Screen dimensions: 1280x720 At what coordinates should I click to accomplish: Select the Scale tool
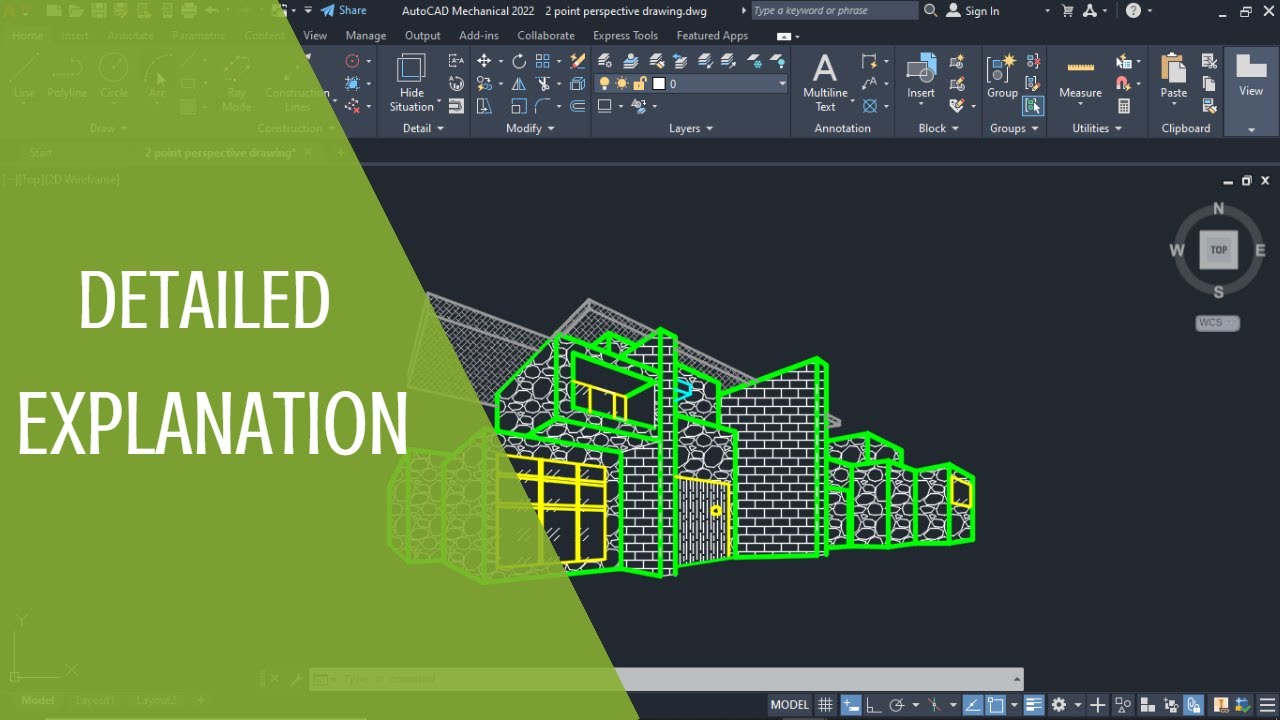coord(519,106)
